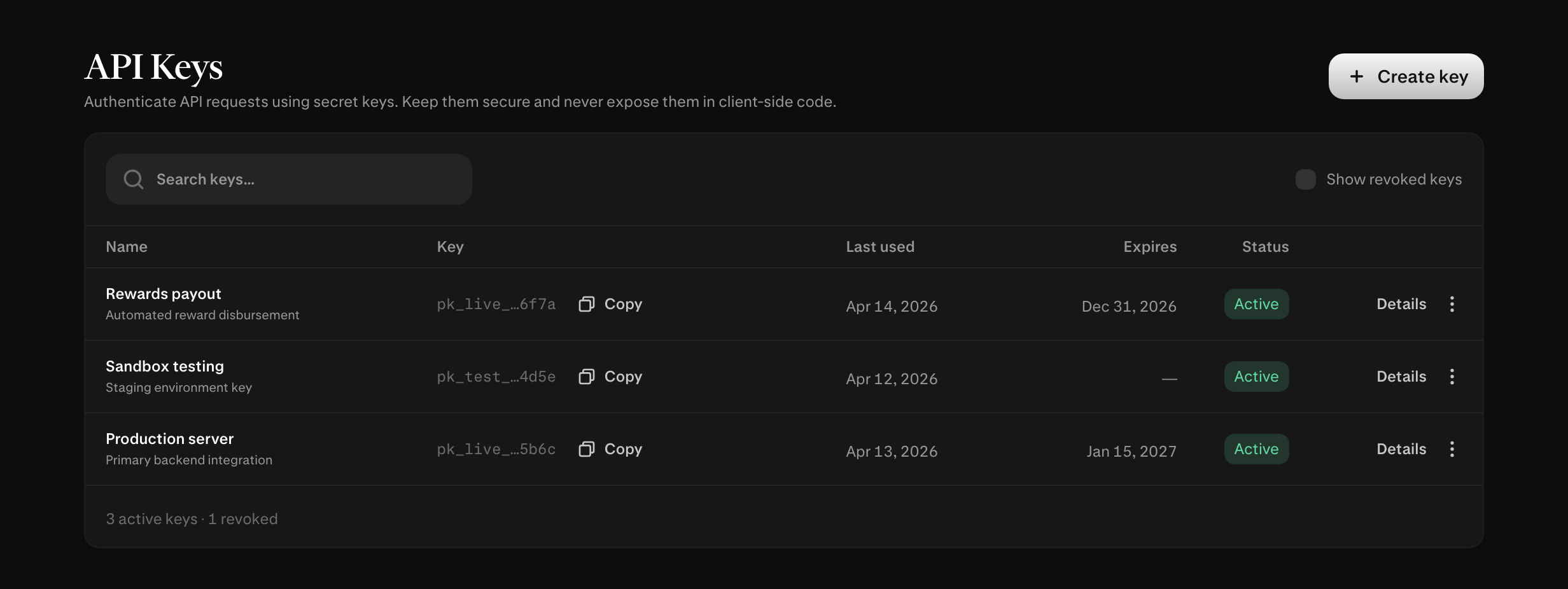Click the Expires column header
The image size is (1568, 589).
[1150, 247]
